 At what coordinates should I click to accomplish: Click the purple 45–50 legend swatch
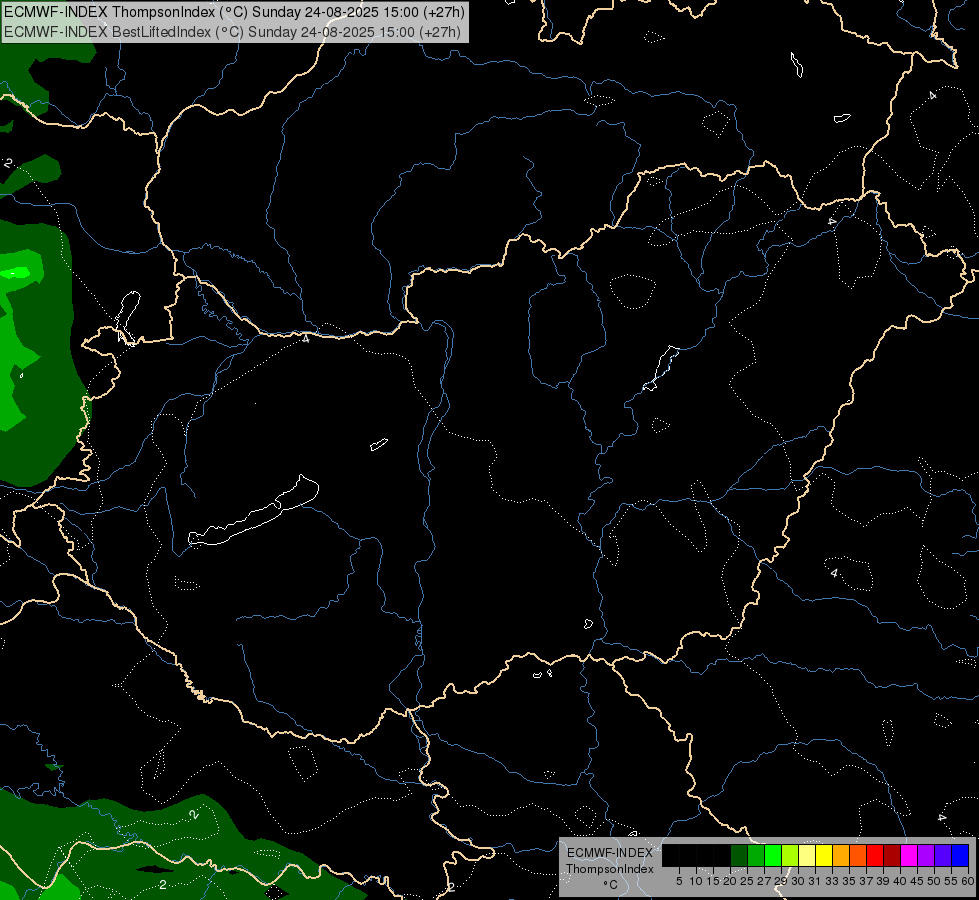click(926, 855)
